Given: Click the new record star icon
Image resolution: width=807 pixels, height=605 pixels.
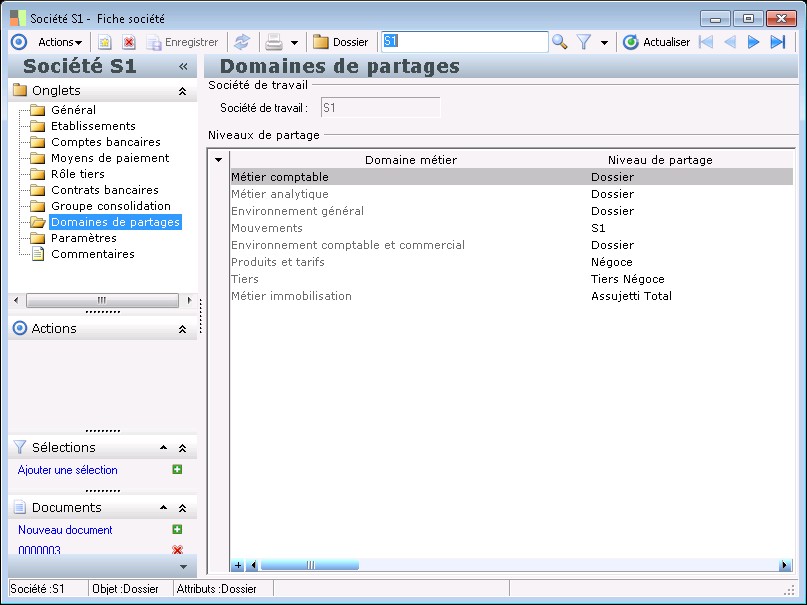Looking at the screenshot, I should coord(104,42).
